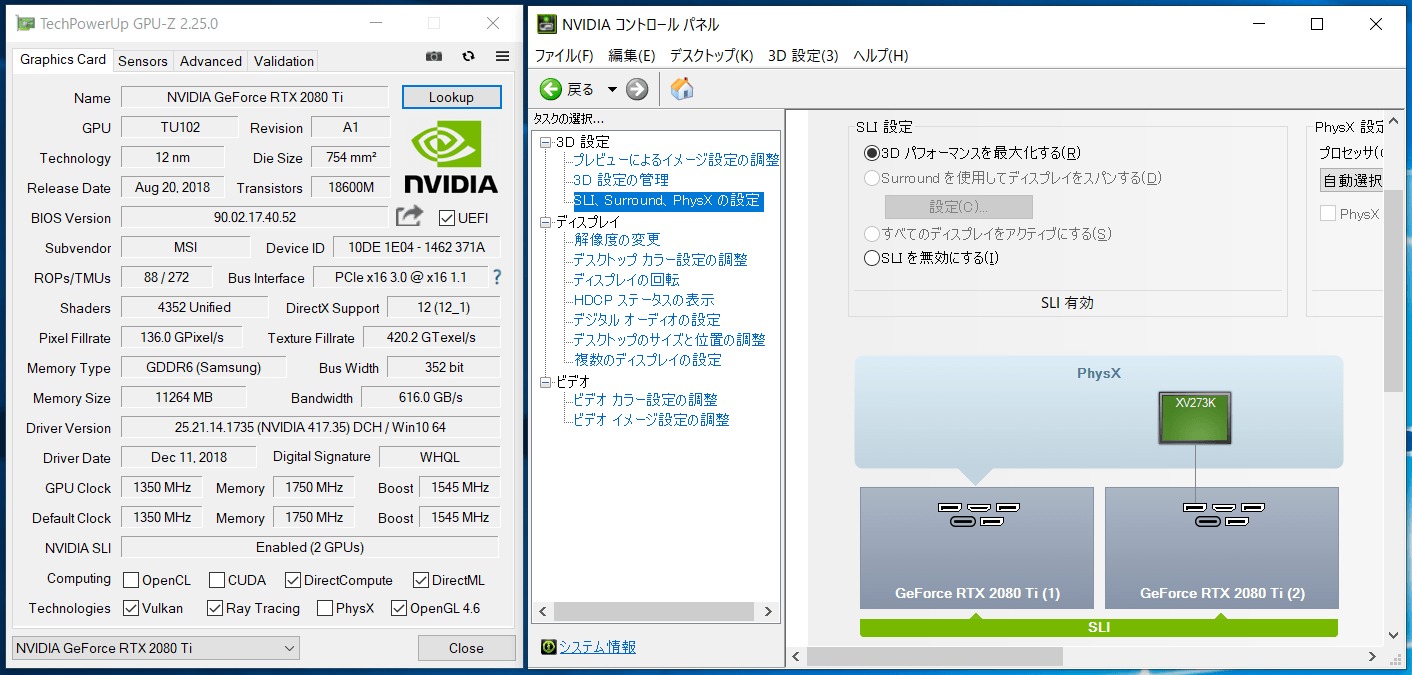Click the NVIDIA SLI status field

(x=310, y=547)
